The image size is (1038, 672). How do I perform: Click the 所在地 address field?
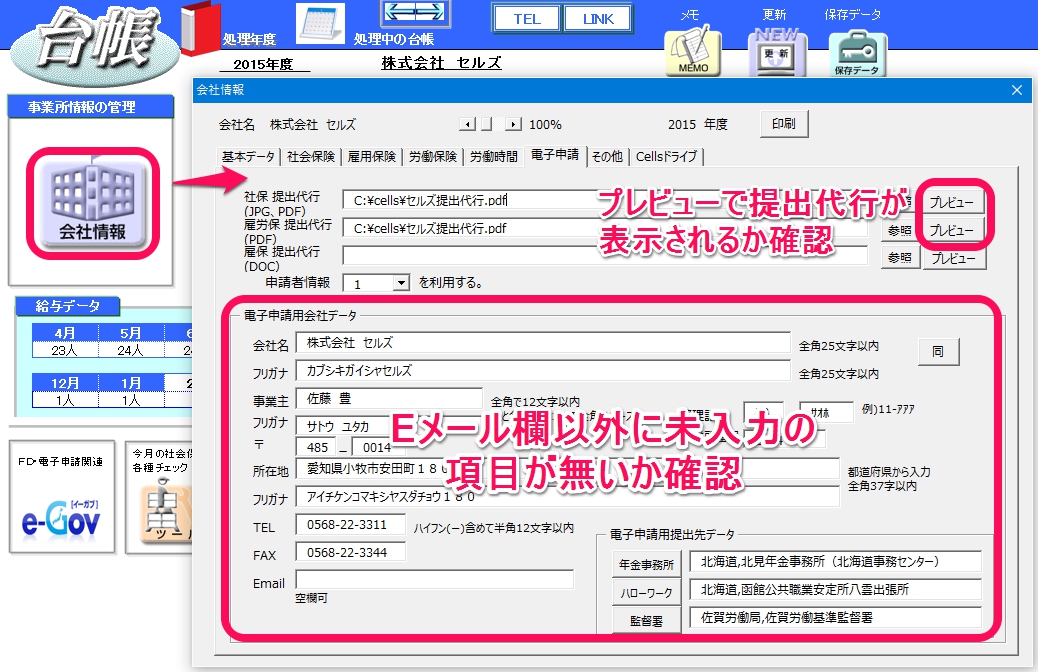click(567, 469)
